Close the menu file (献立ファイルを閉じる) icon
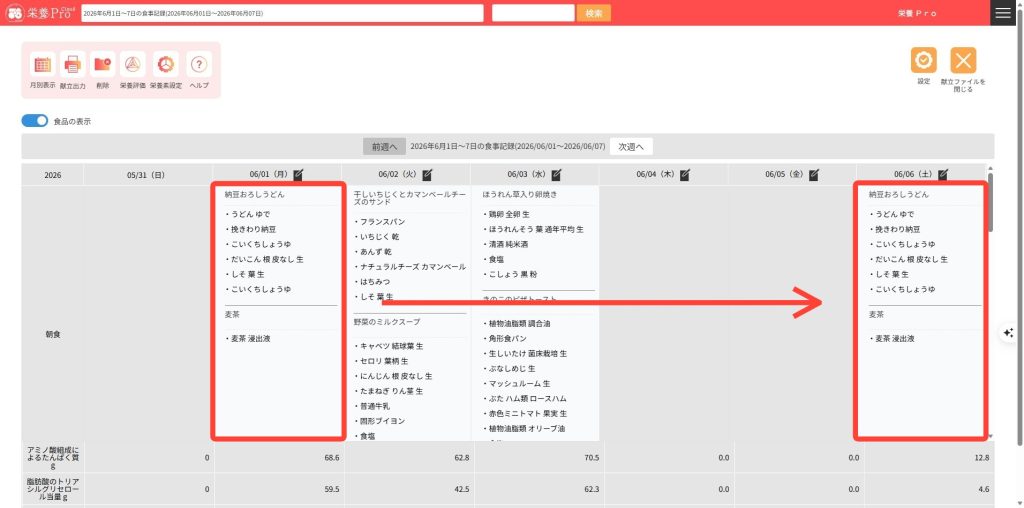Screen dimensions: 1024x508 [963, 60]
